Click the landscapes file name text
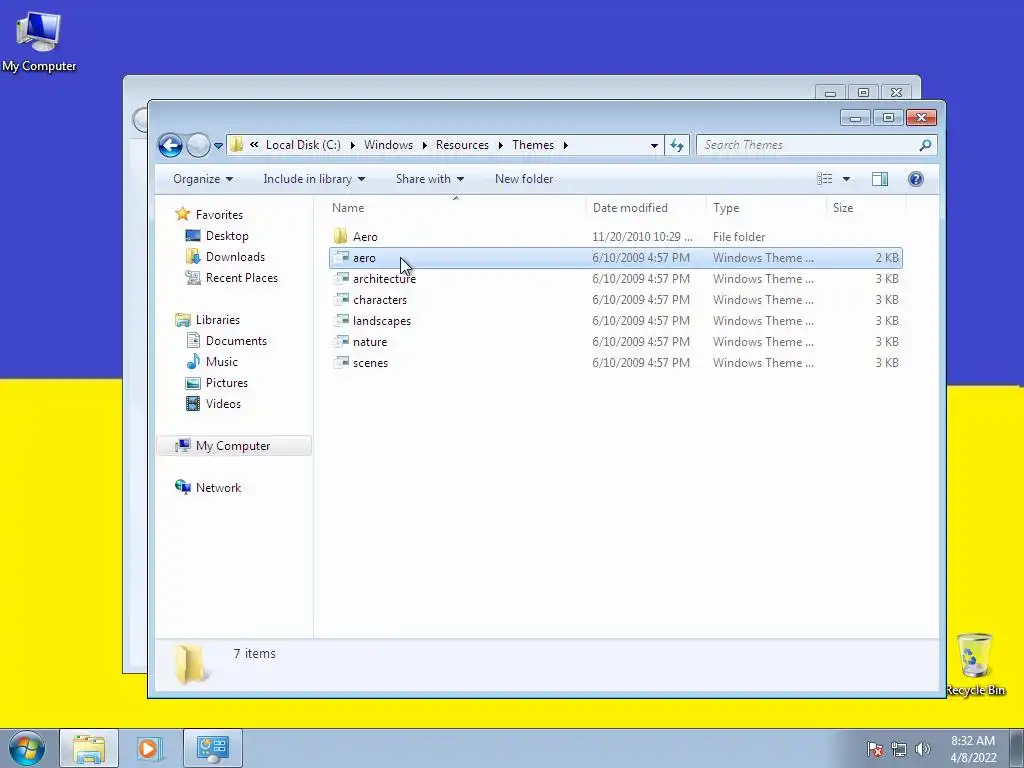This screenshot has height=768, width=1024. [381, 321]
